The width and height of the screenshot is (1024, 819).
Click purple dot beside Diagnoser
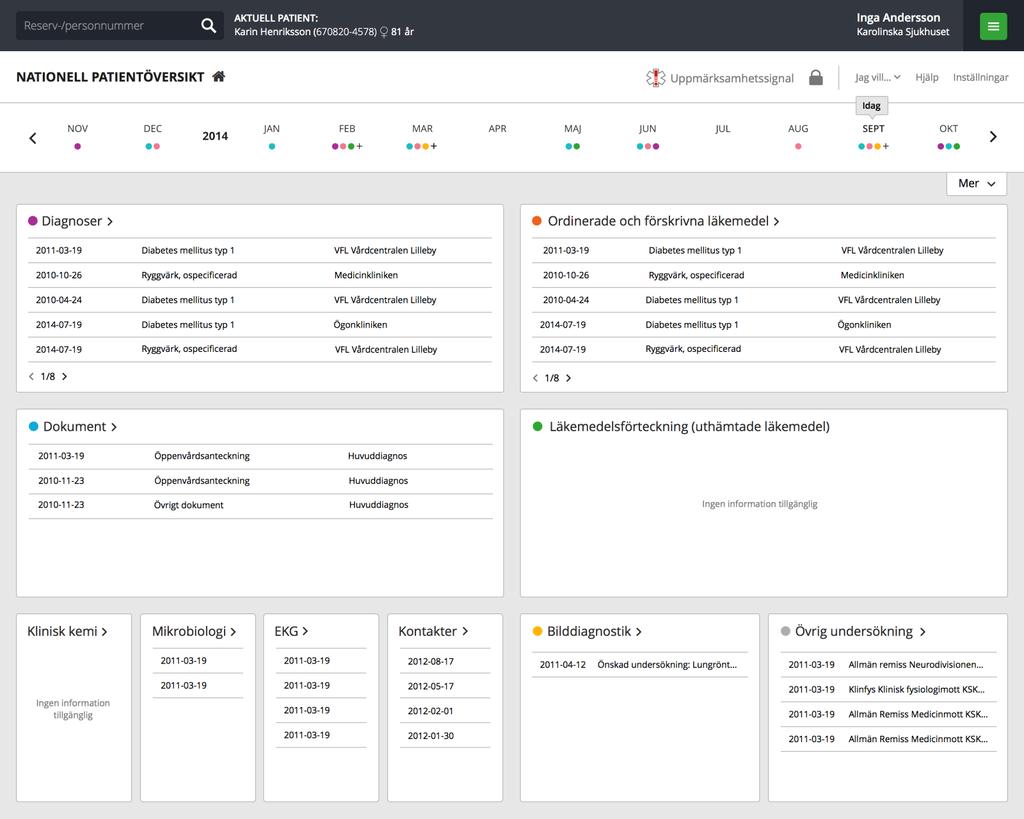(33, 221)
